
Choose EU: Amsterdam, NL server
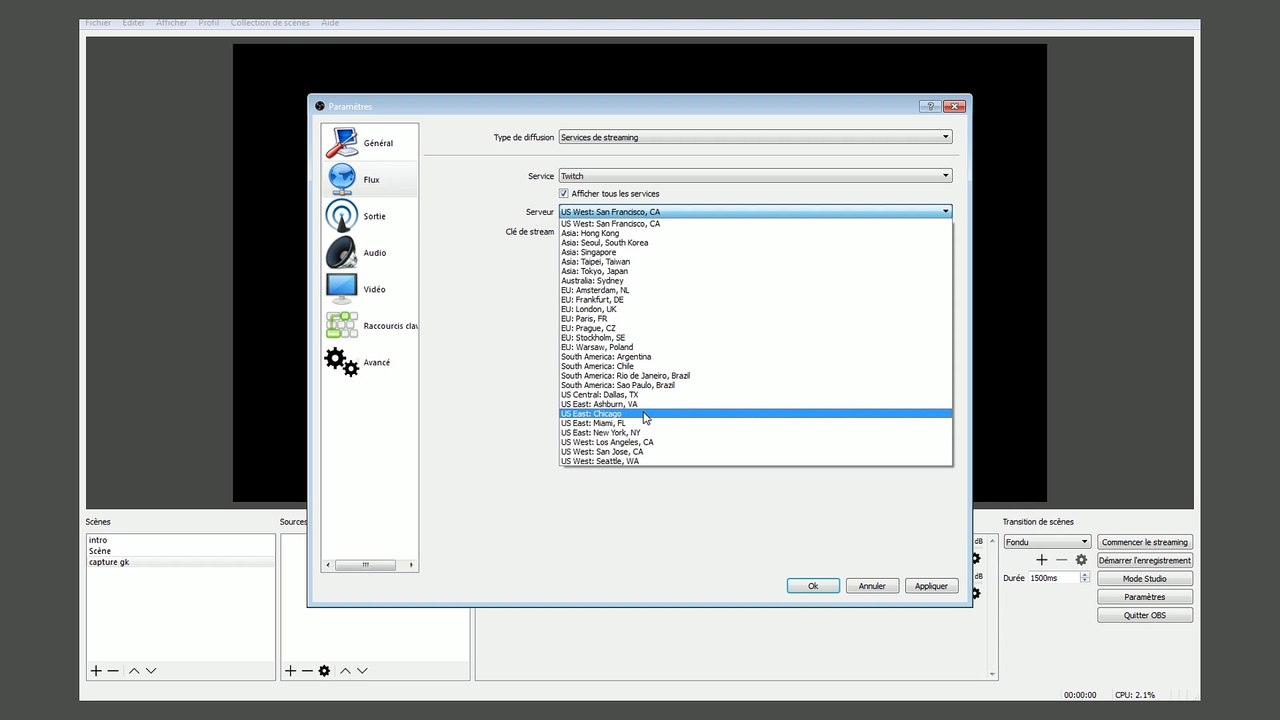coord(755,290)
